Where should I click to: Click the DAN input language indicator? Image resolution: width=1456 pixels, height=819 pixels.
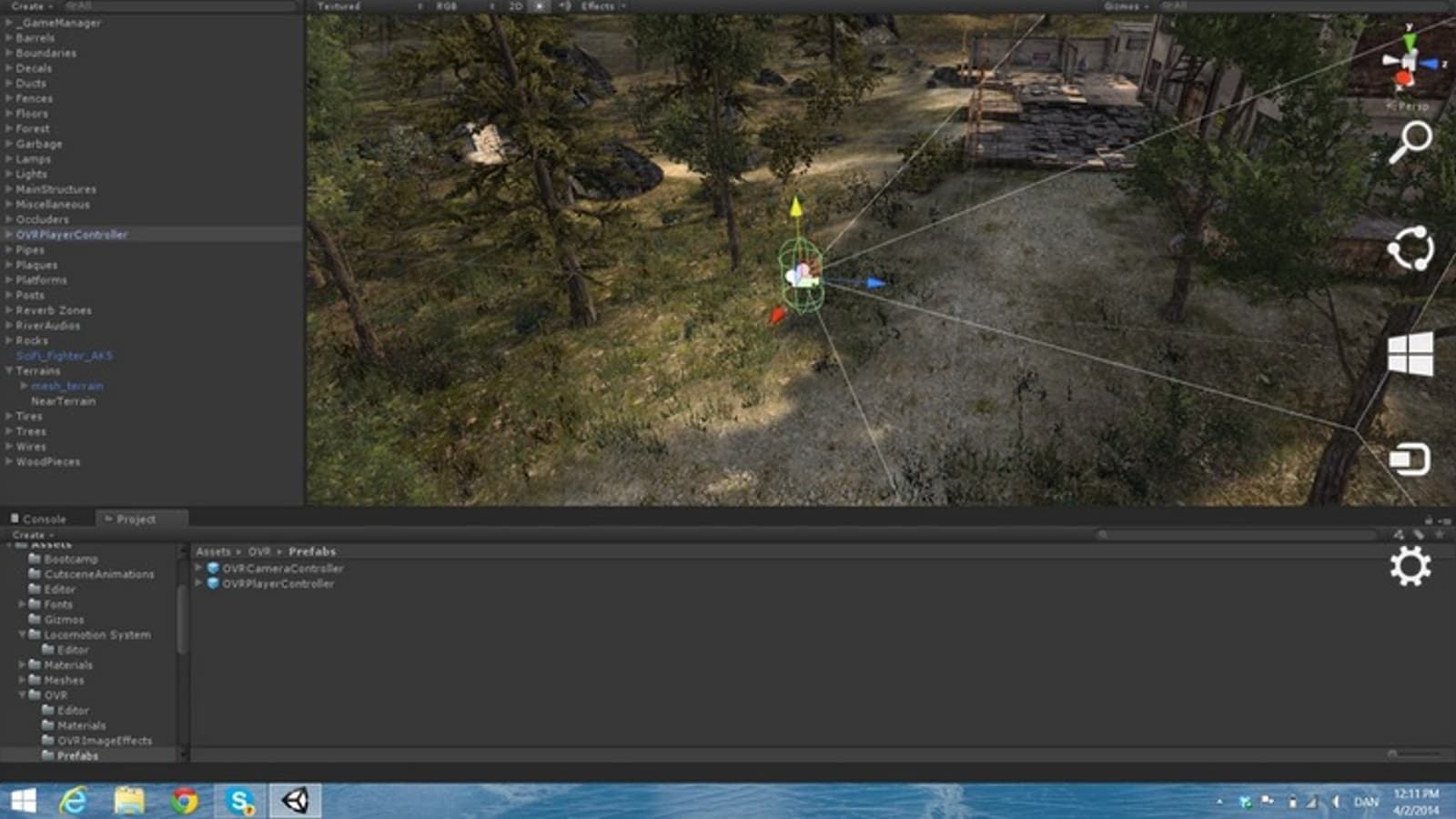click(x=1366, y=802)
